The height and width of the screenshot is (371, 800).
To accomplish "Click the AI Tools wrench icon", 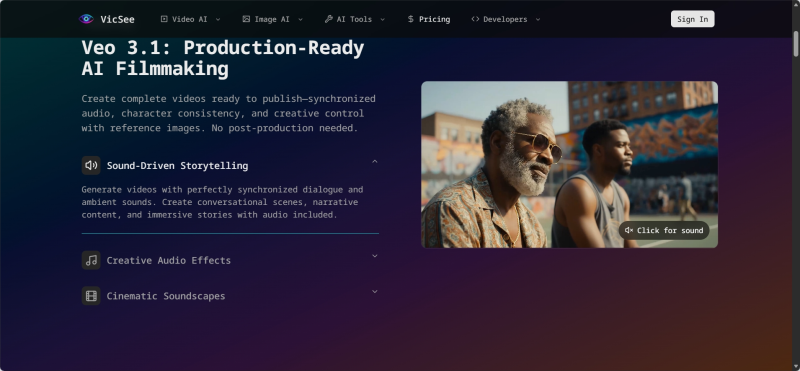I will coord(329,19).
